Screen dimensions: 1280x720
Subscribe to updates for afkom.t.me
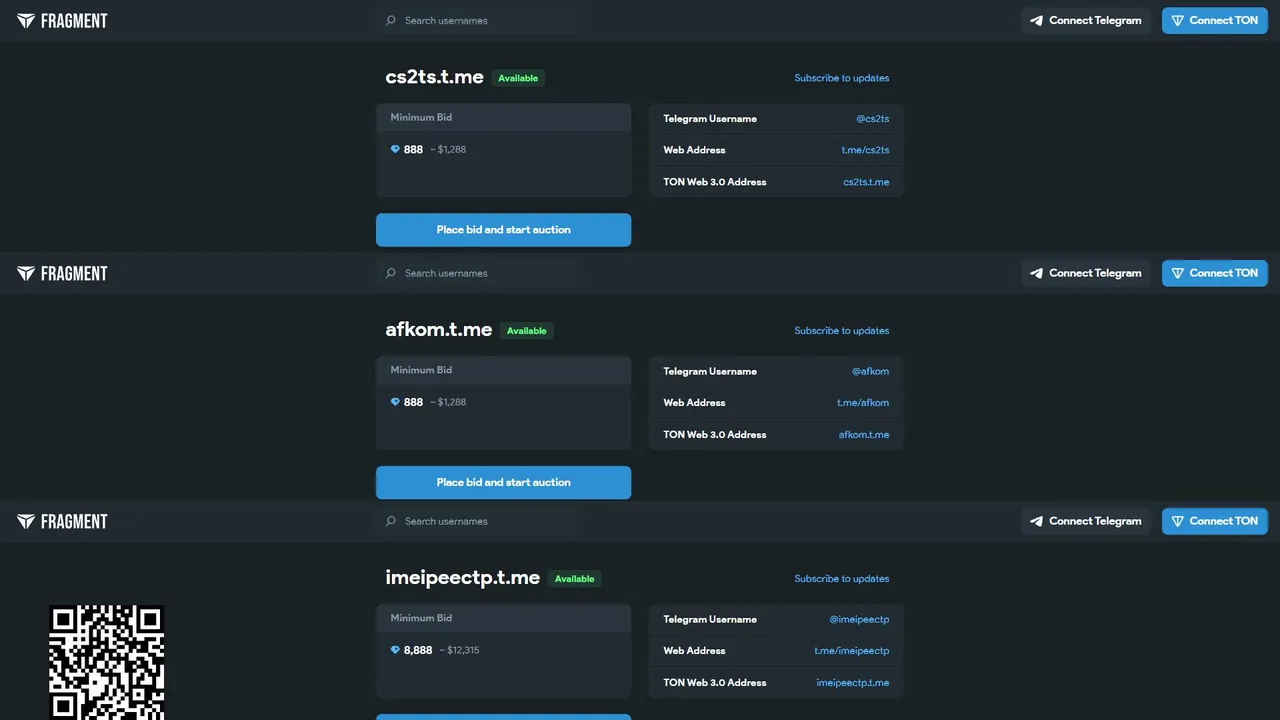[x=842, y=331]
